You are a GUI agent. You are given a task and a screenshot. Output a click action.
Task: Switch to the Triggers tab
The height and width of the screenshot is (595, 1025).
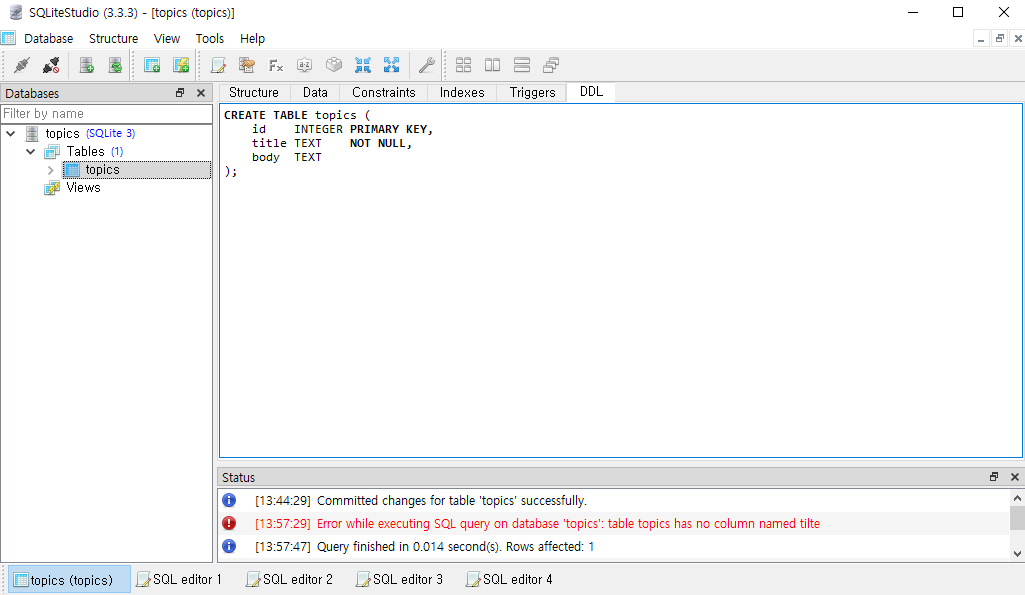[x=533, y=93]
